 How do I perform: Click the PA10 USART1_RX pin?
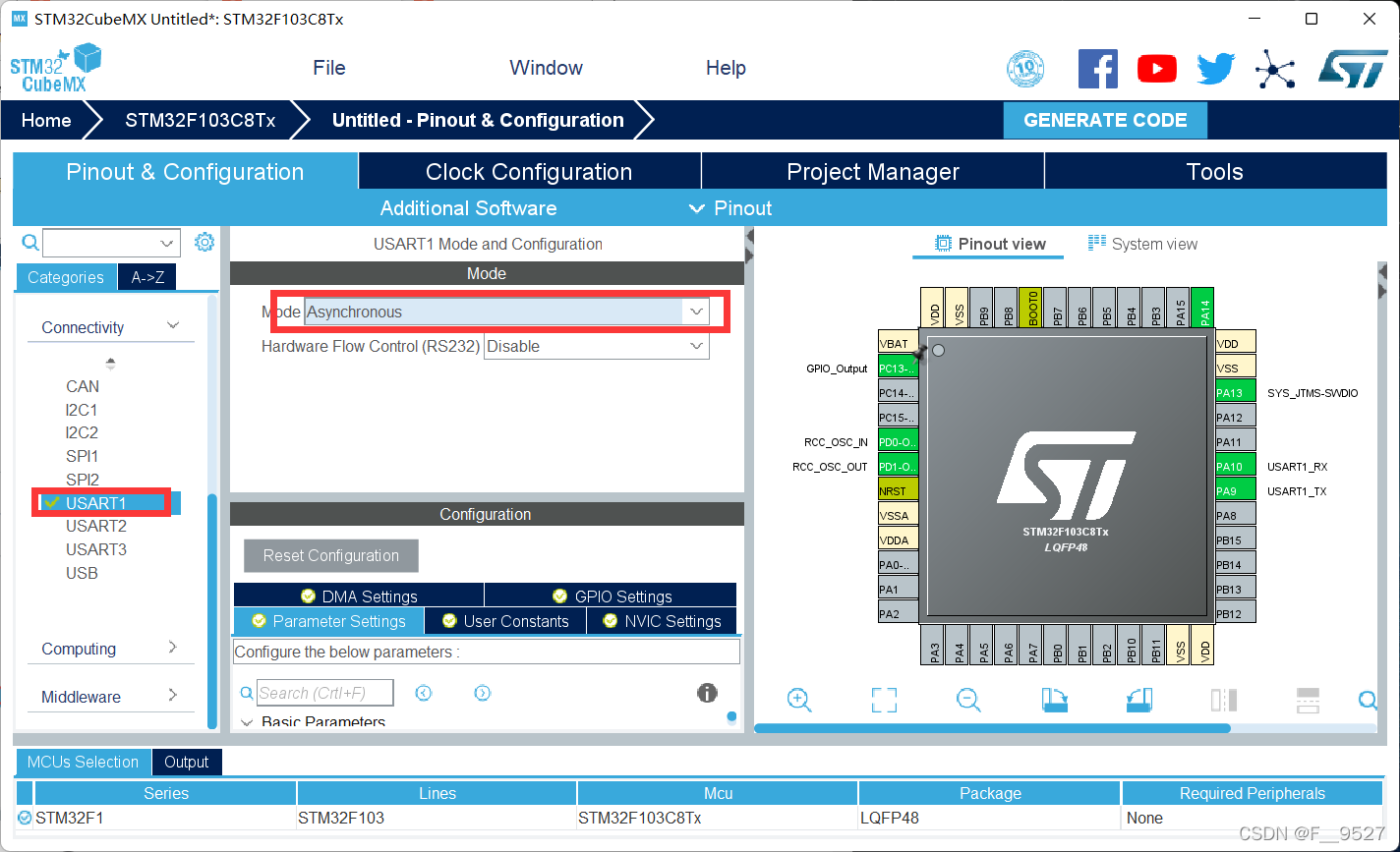pyautogui.click(x=1236, y=466)
